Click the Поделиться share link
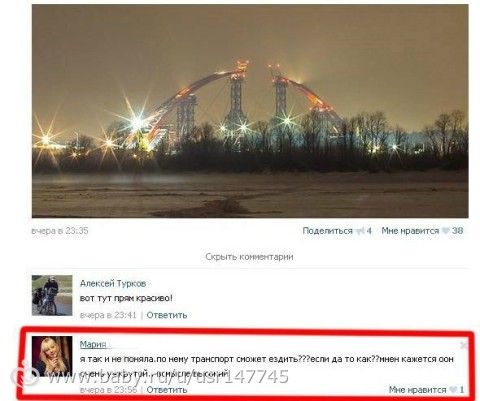 tap(327, 231)
